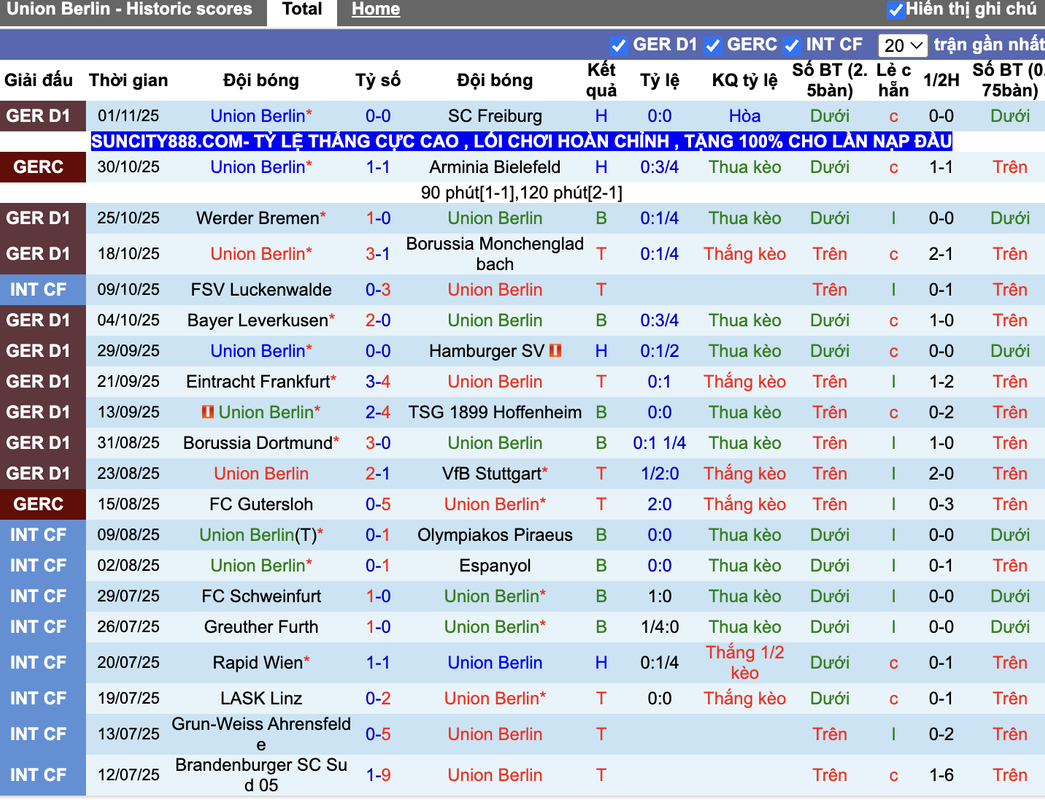
Task: Click the 0-3 score of FSV Luckenwalde match
Action: click(378, 290)
